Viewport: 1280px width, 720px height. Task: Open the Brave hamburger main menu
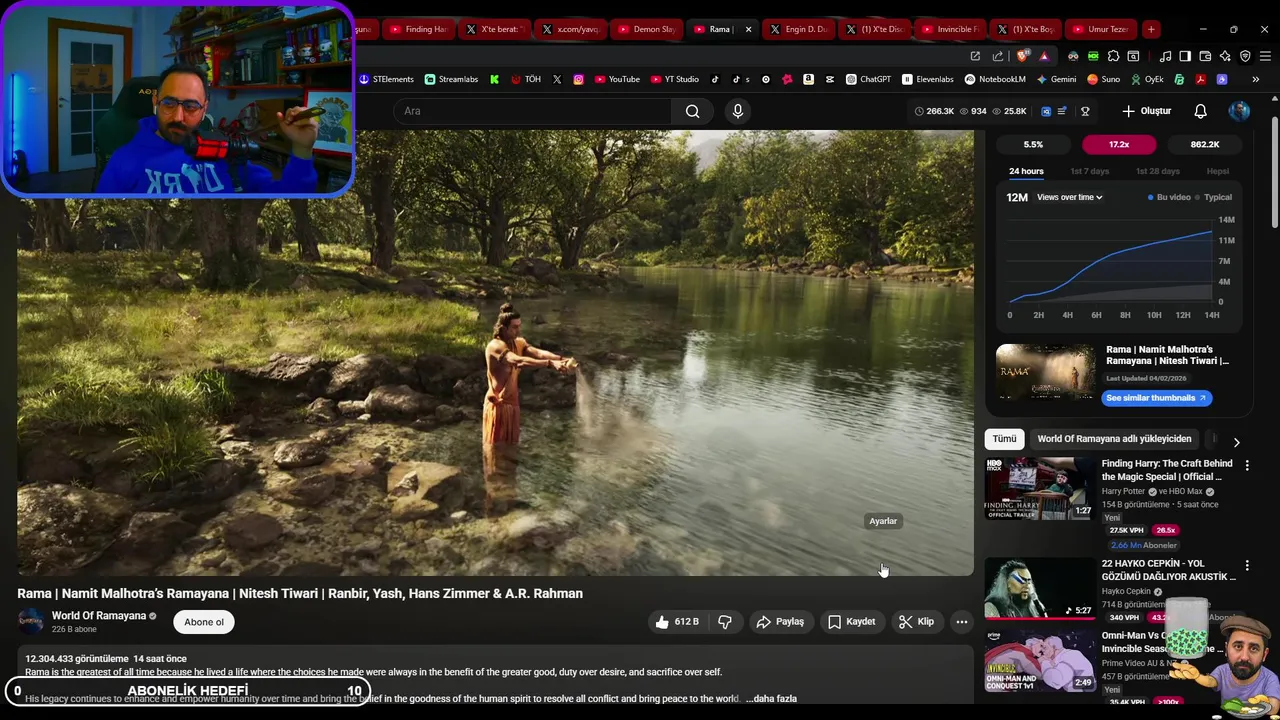click(x=1265, y=56)
